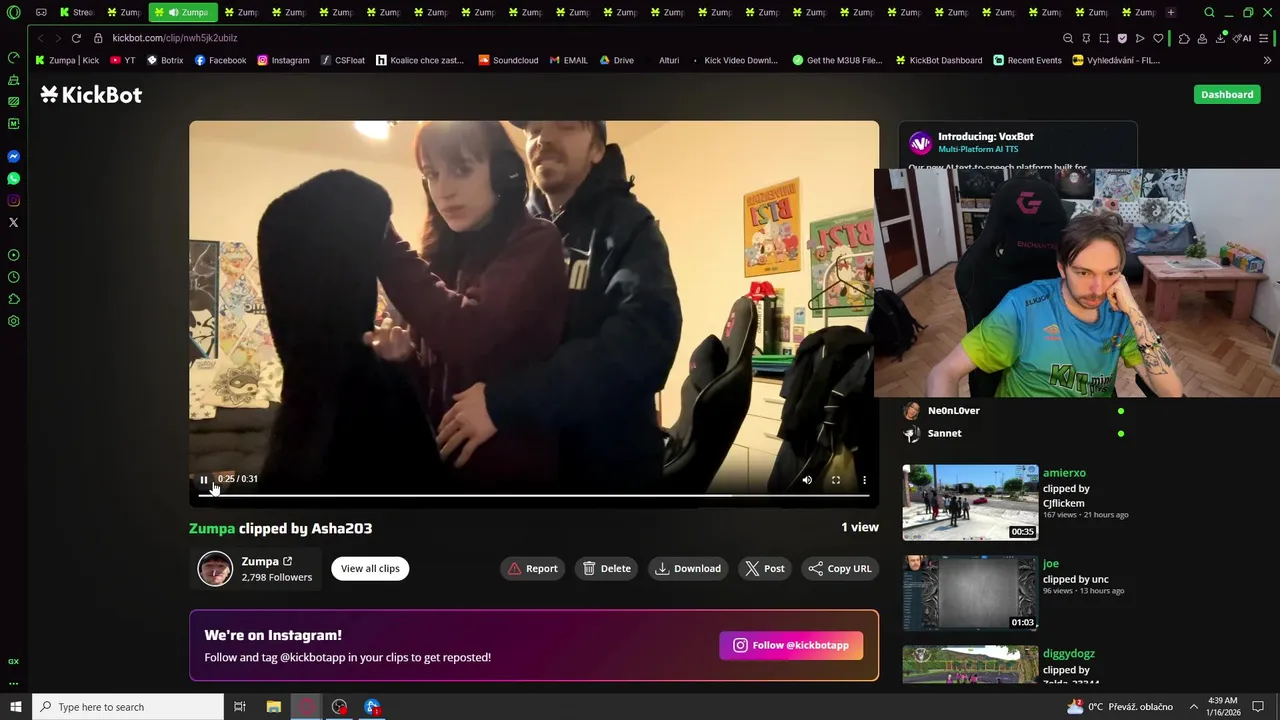Viewport: 1280px width, 720px height.
Task: Open the Zumpa | Kick bookmark
Action: [x=67, y=60]
